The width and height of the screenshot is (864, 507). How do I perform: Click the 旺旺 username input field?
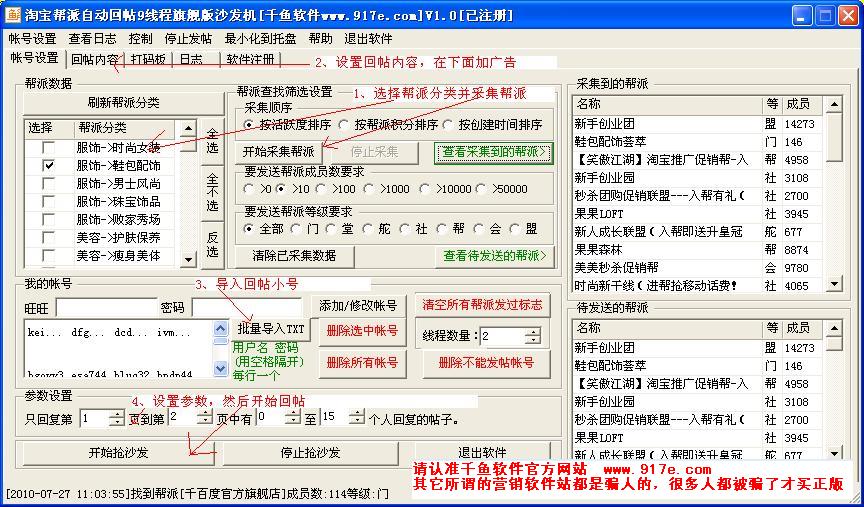[x=102, y=308]
